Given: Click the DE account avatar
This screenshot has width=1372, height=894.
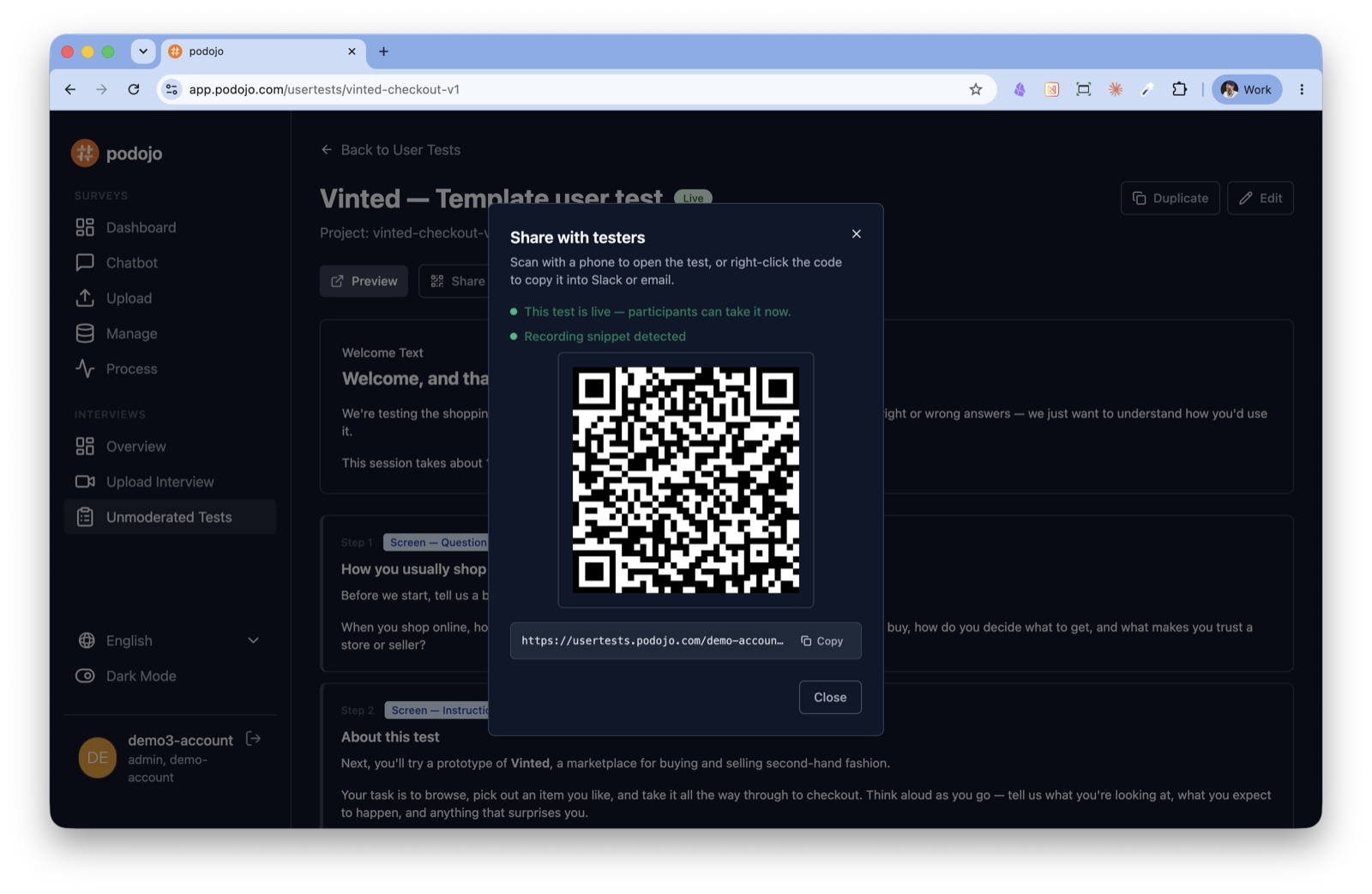Looking at the screenshot, I should pyautogui.click(x=98, y=758).
